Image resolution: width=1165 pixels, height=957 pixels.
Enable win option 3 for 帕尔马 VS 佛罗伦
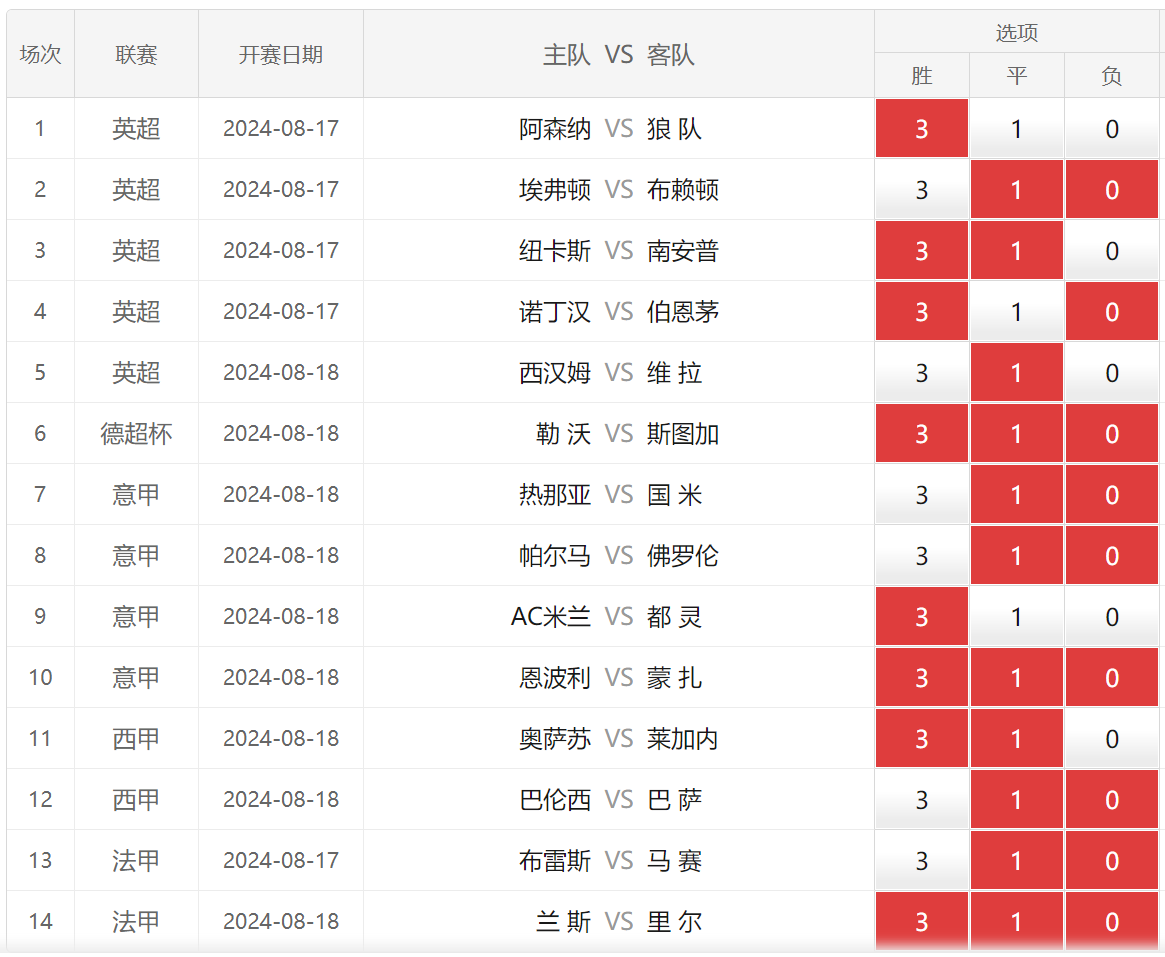[x=921, y=555]
